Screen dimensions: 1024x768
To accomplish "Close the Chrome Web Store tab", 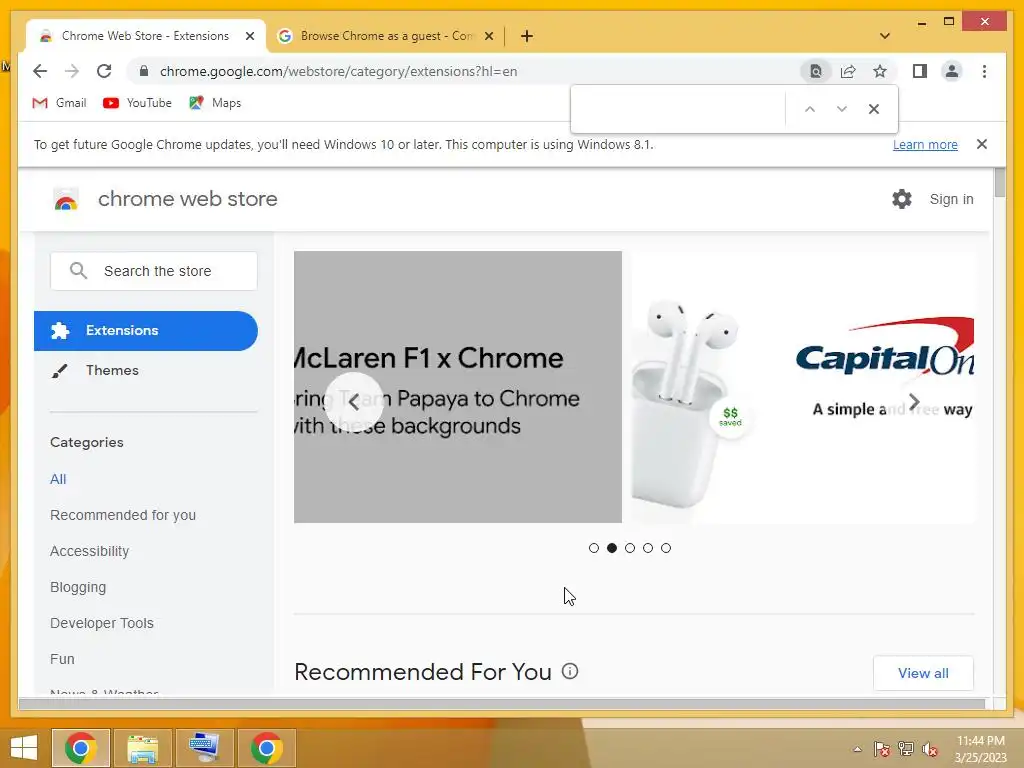I will [x=249, y=36].
